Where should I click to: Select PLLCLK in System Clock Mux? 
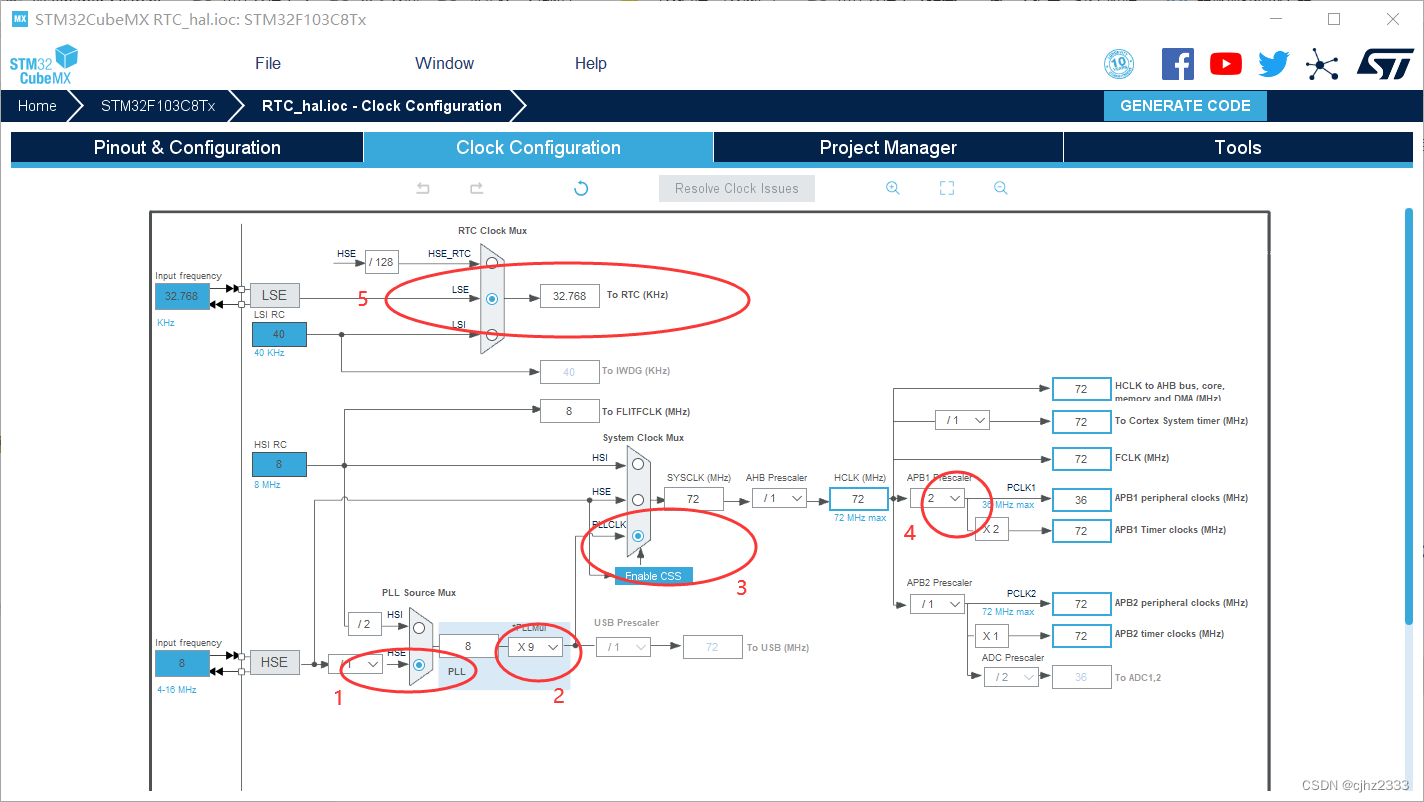[637, 536]
